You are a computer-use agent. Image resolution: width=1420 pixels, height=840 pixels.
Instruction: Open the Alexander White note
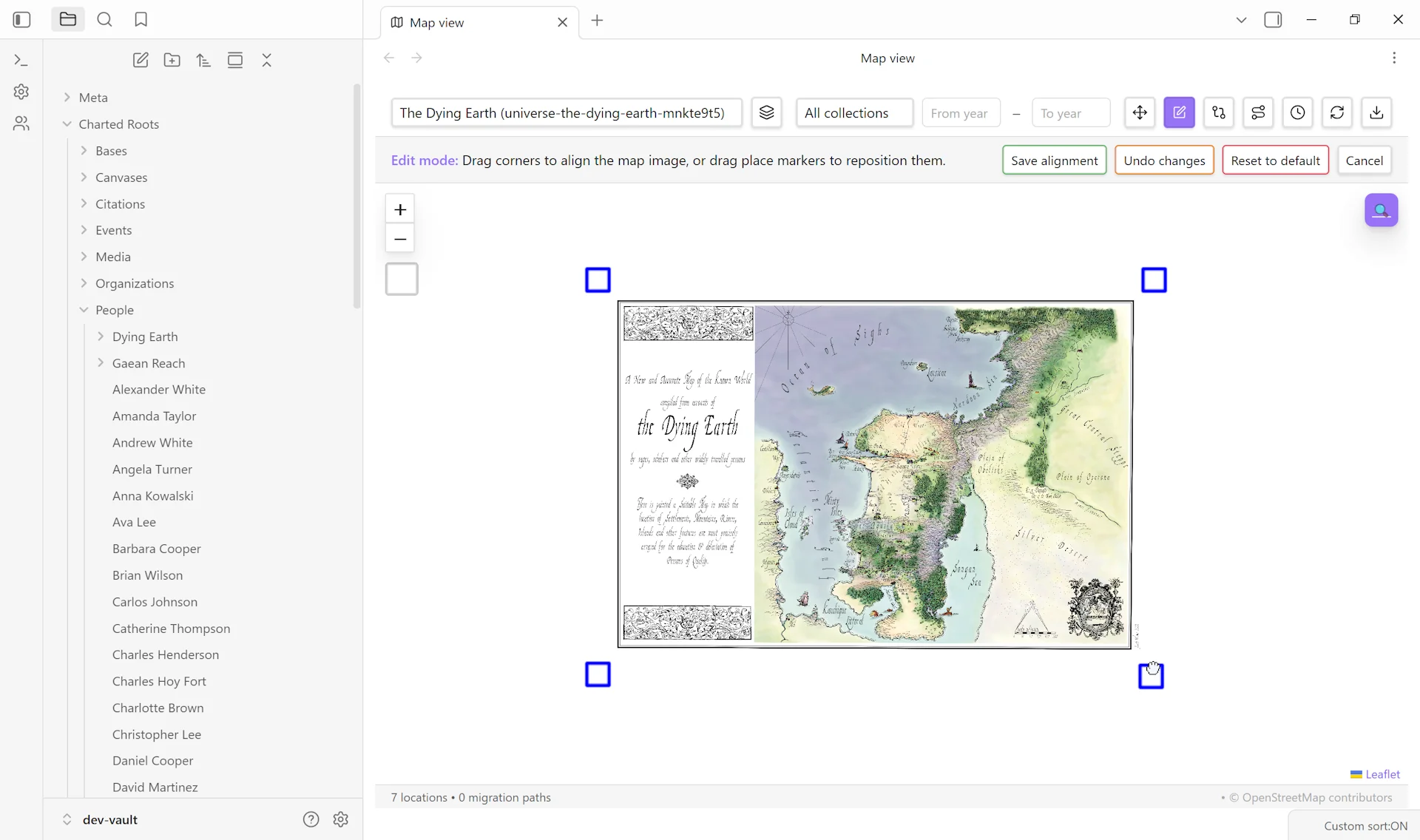pos(159,390)
